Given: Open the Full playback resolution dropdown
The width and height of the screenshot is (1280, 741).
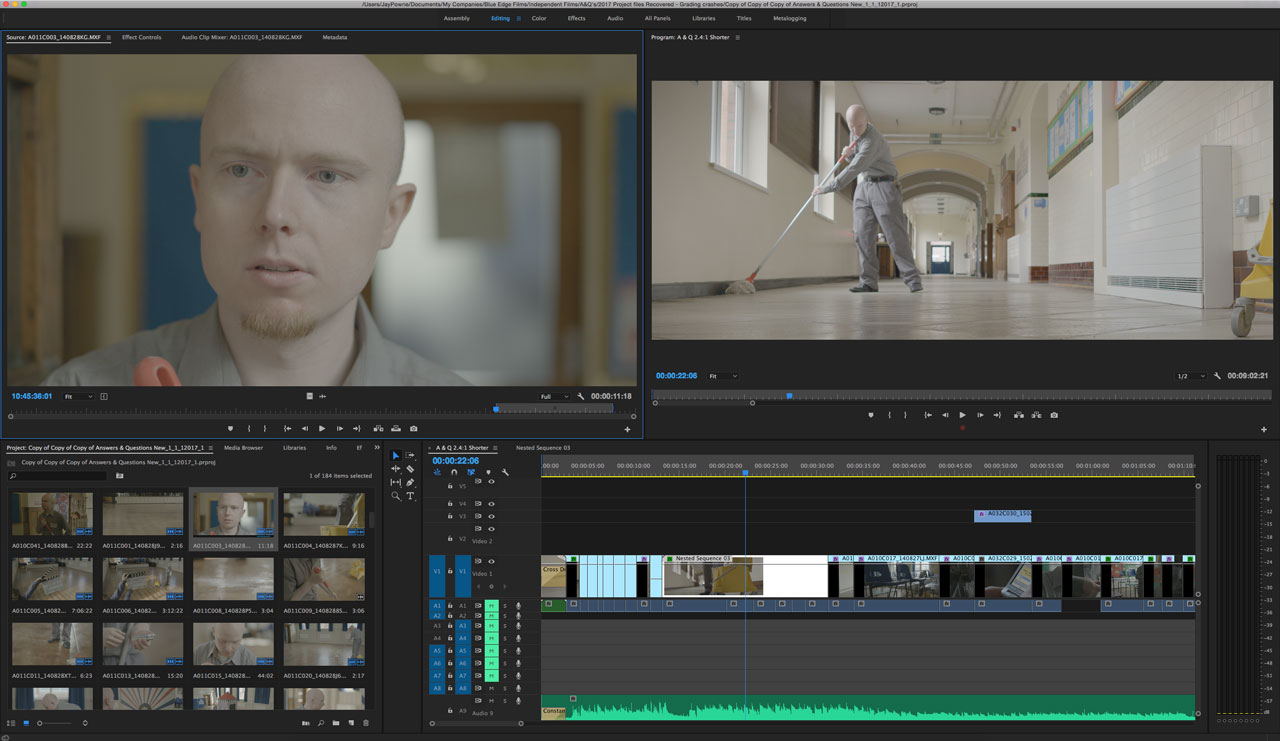Looking at the screenshot, I should (x=554, y=396).
